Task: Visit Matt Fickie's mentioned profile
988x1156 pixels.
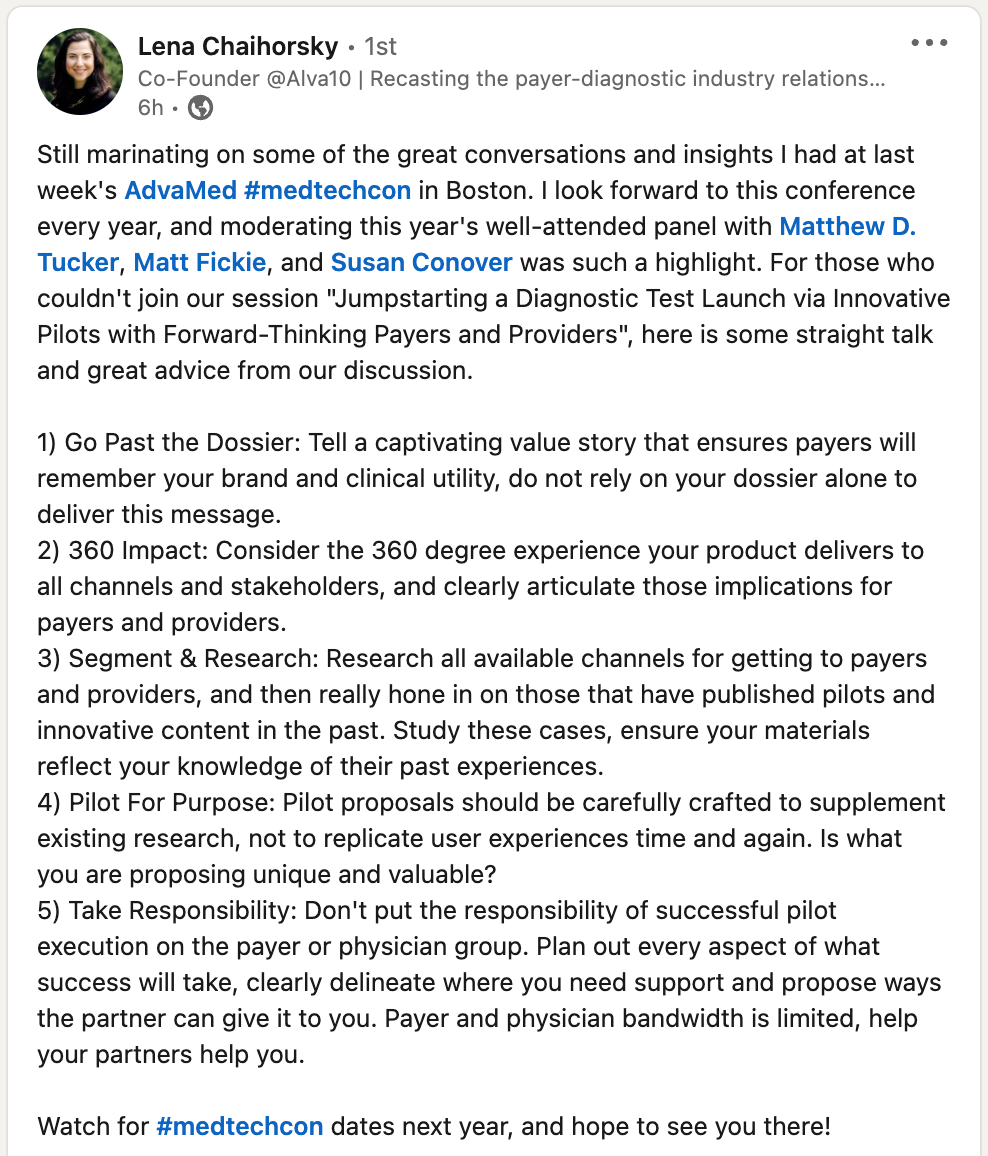Action: [200, 262]
